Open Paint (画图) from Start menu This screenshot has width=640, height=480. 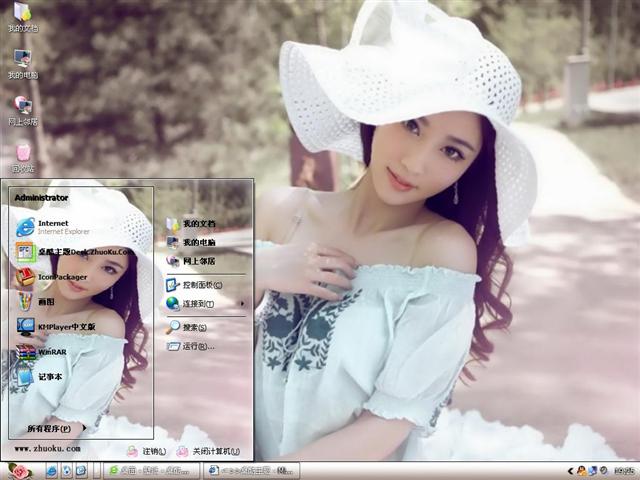pyautogui.click(x=36, y=302)
